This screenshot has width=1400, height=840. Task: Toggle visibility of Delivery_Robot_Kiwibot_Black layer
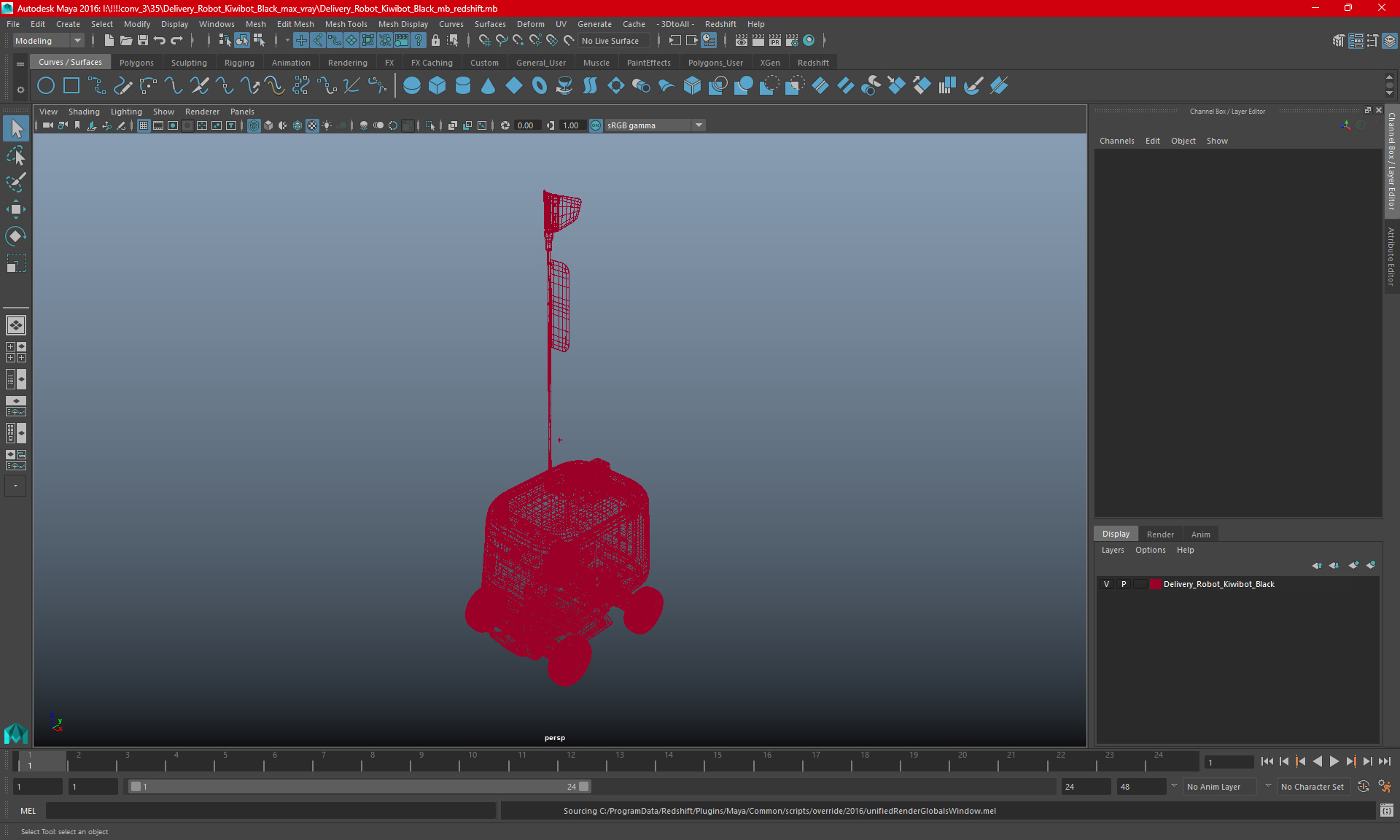pyautogui.click(x=1107, y=584)
